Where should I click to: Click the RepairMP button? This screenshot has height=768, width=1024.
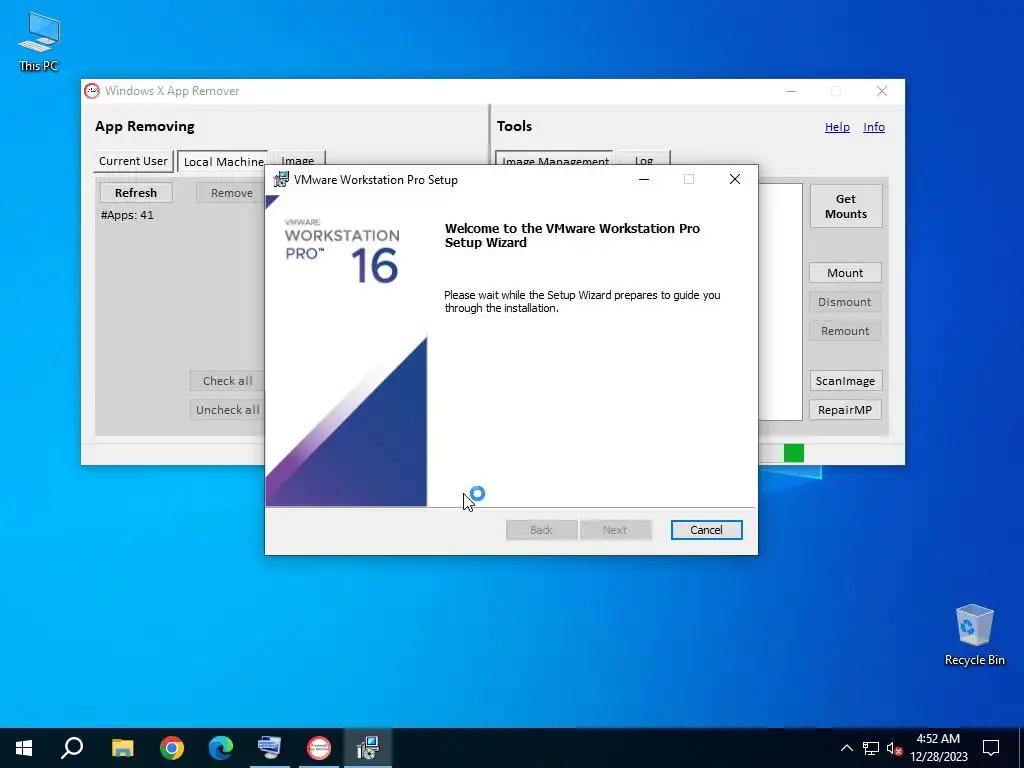(x=845, y=409)
